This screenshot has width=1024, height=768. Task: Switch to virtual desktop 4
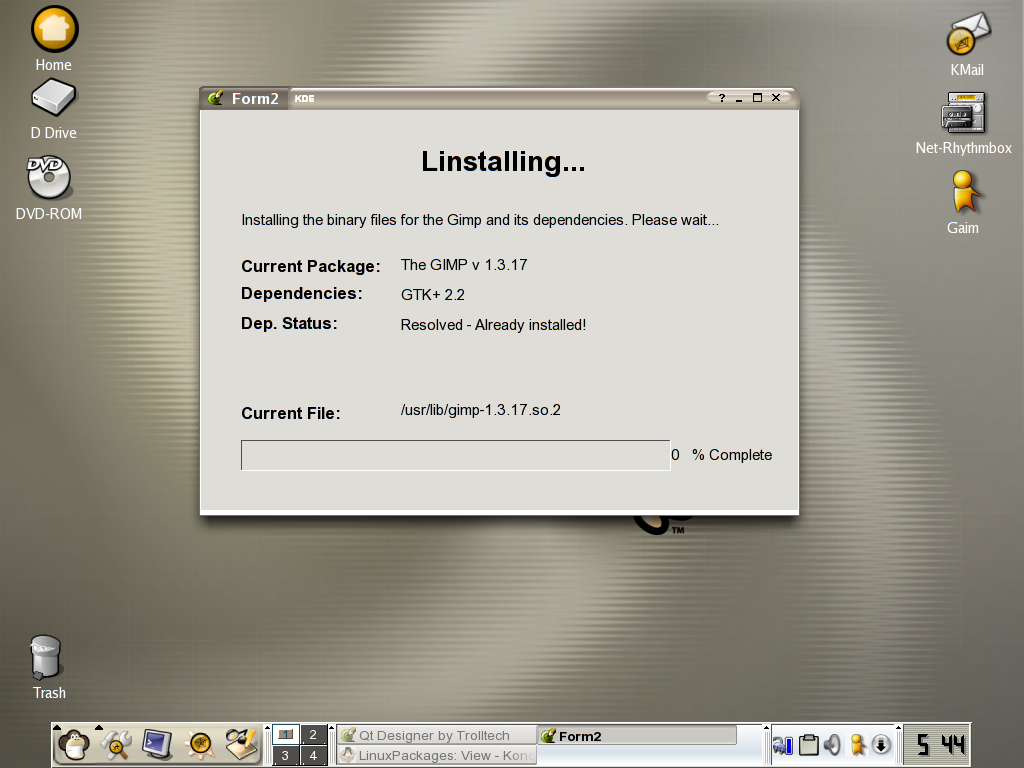(313, 756)
